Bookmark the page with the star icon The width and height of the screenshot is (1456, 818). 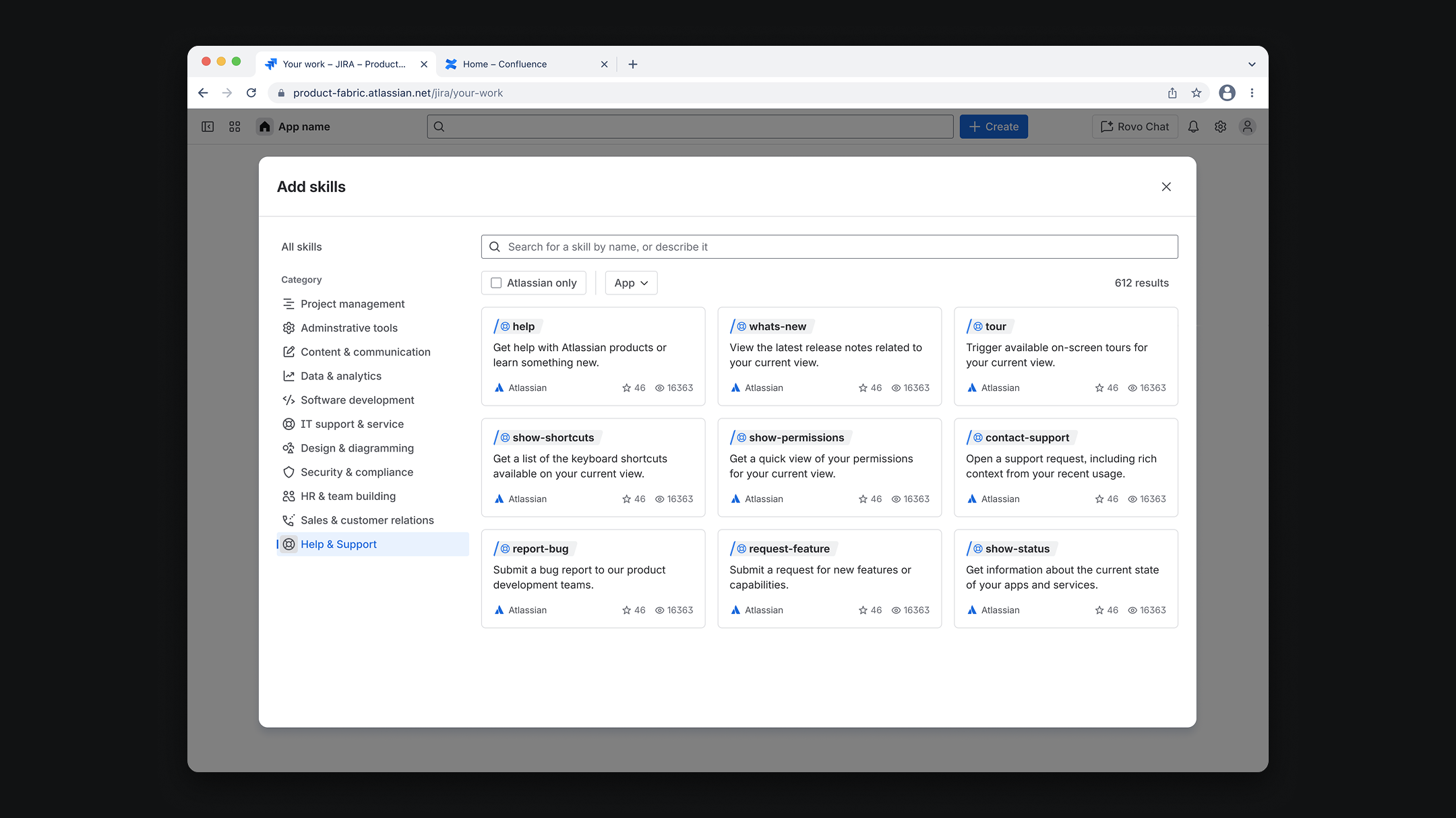[1196, 93]
